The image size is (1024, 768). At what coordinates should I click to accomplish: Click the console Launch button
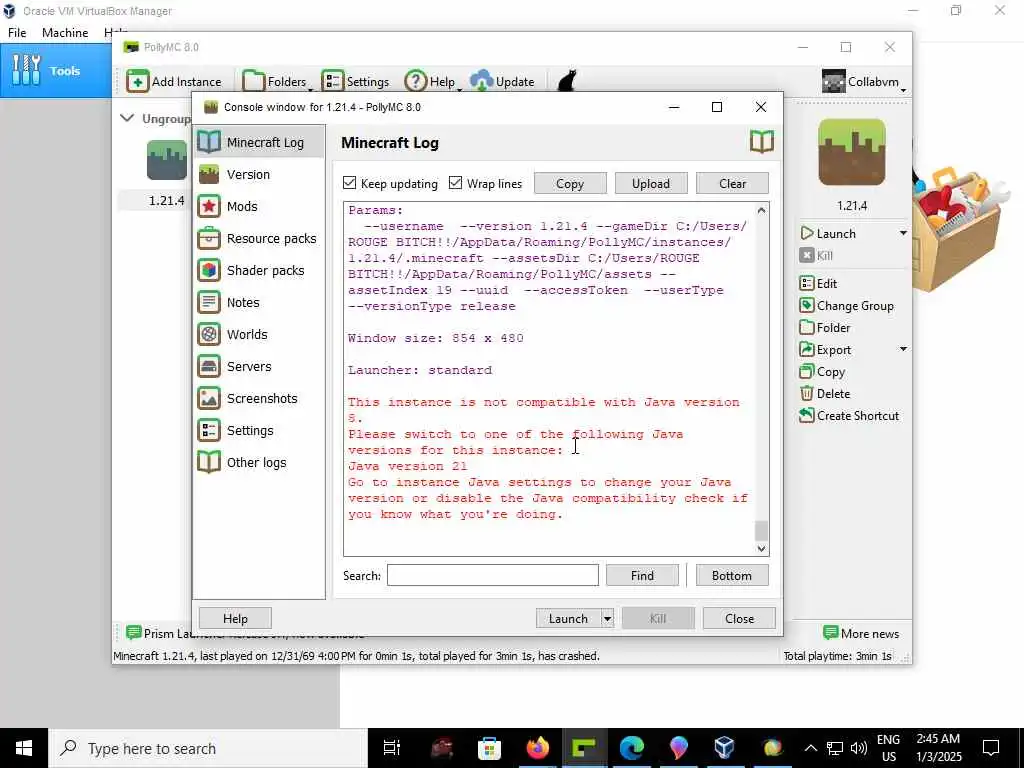point(568,618)
